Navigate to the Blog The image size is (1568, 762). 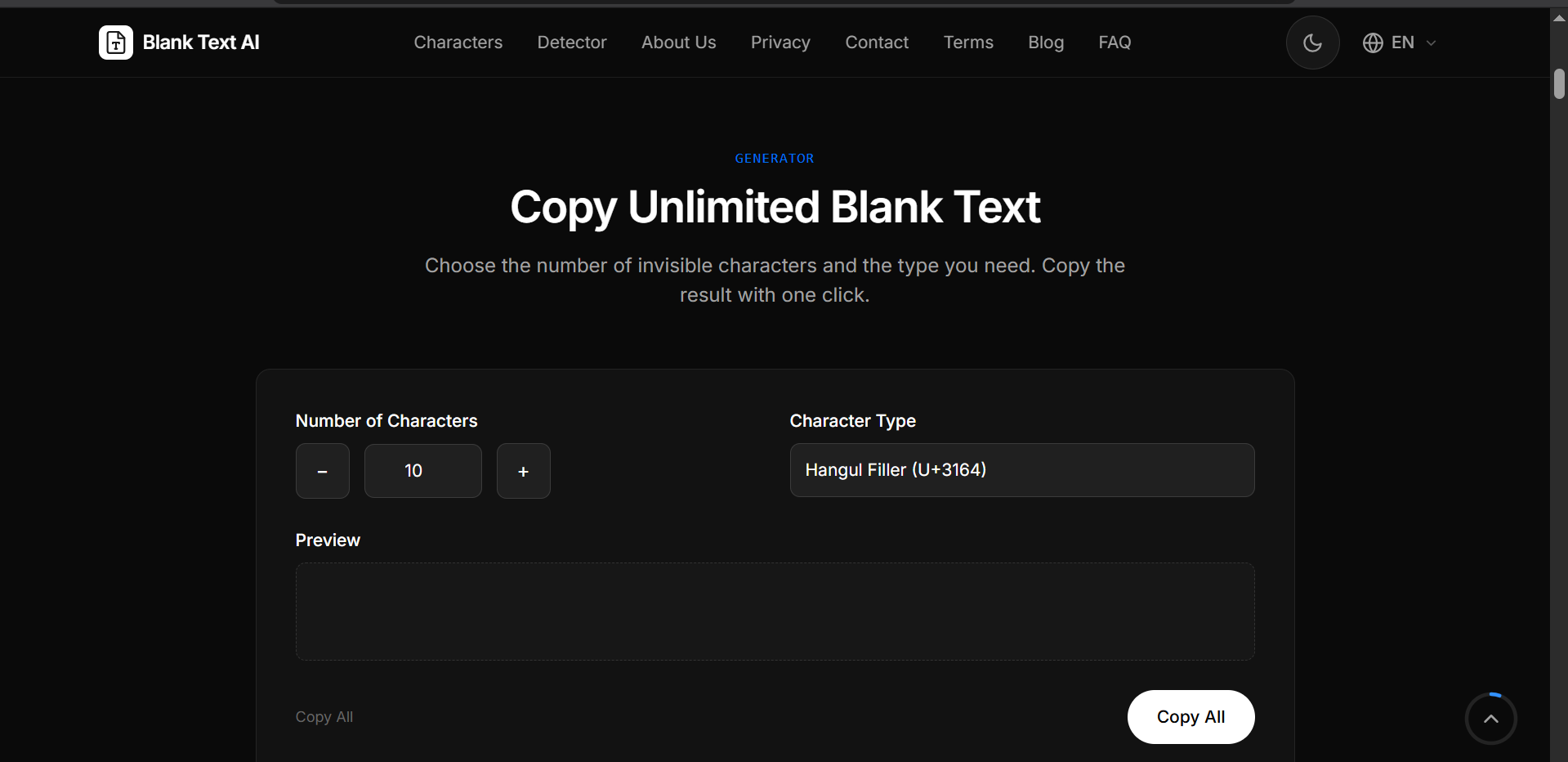tap(1046, 43)
